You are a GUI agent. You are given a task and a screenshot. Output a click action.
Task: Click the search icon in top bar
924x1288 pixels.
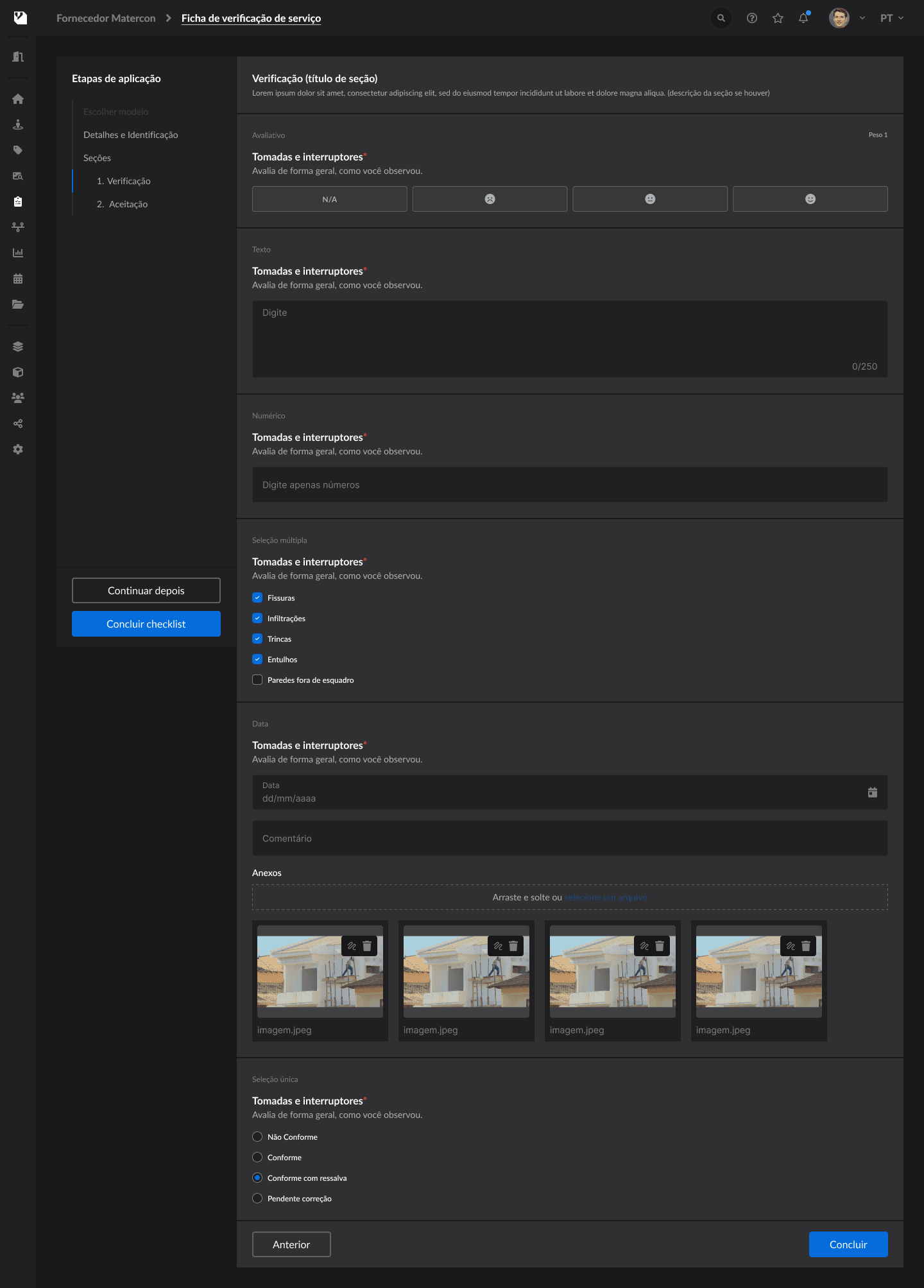point(721,18)
